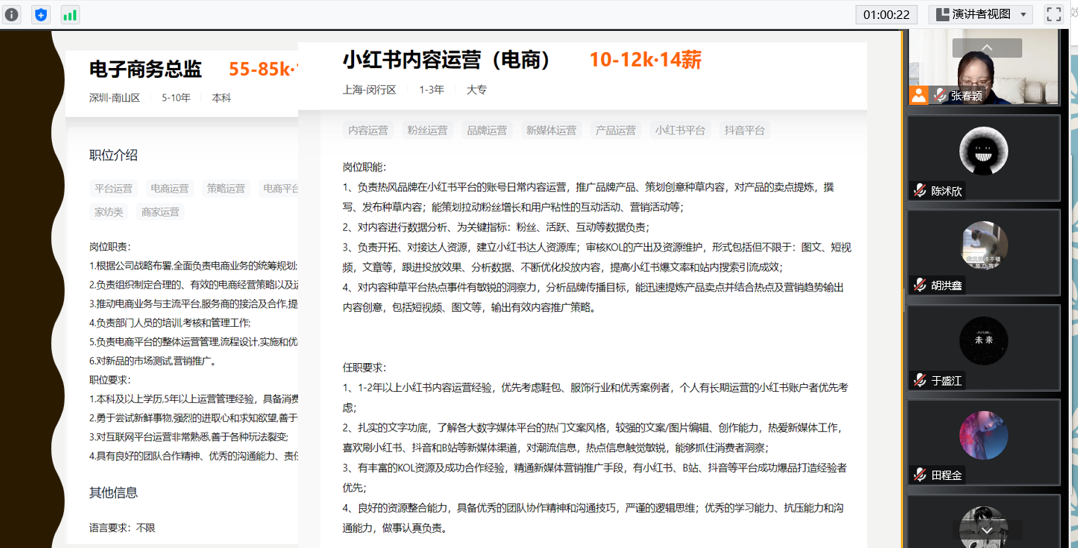Click the 小红书平台 tag
Image resolution: width=1083 pixels, height=548 pixels.
click(x=680, y=130)
